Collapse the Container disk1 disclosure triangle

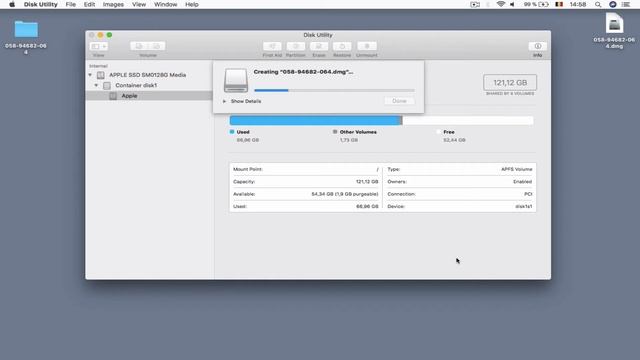coord(96,85)
